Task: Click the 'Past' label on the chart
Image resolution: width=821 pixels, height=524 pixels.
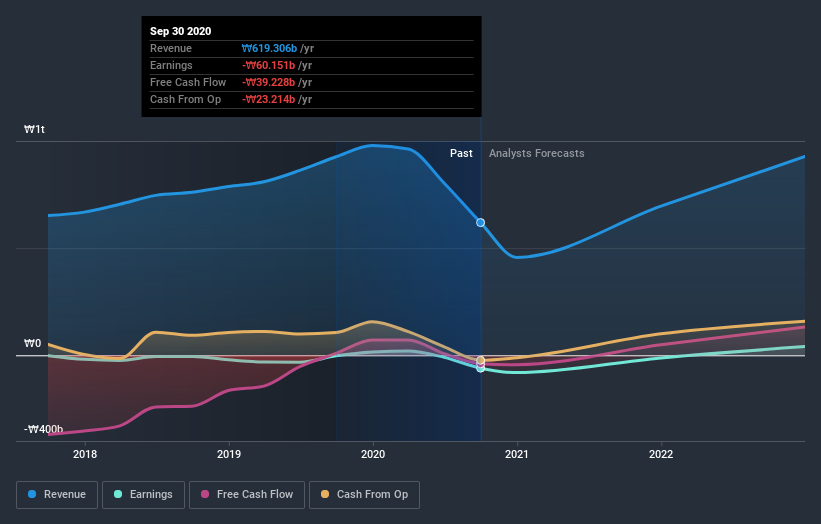Action: [x=461, y=153]
